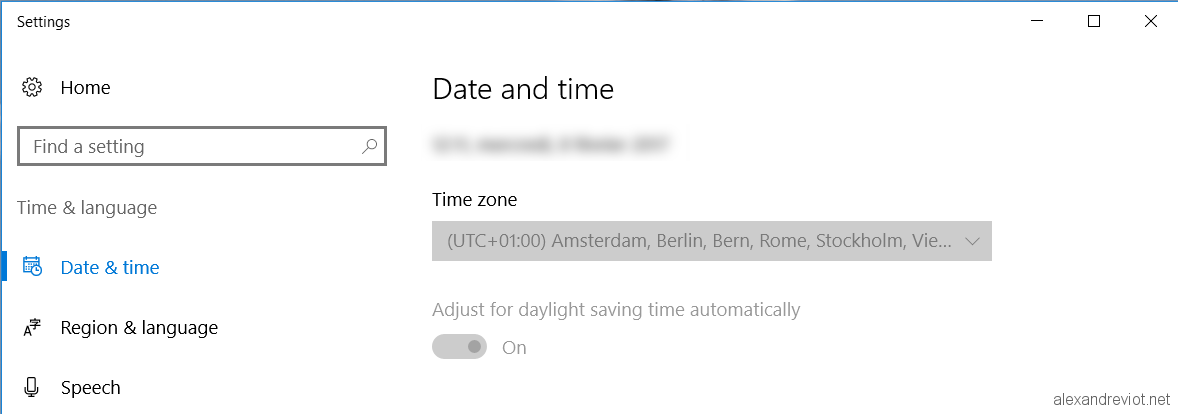Click the blurred current date and time text
This screenshot has height=414, width=1178.
[x=551, y=144]
